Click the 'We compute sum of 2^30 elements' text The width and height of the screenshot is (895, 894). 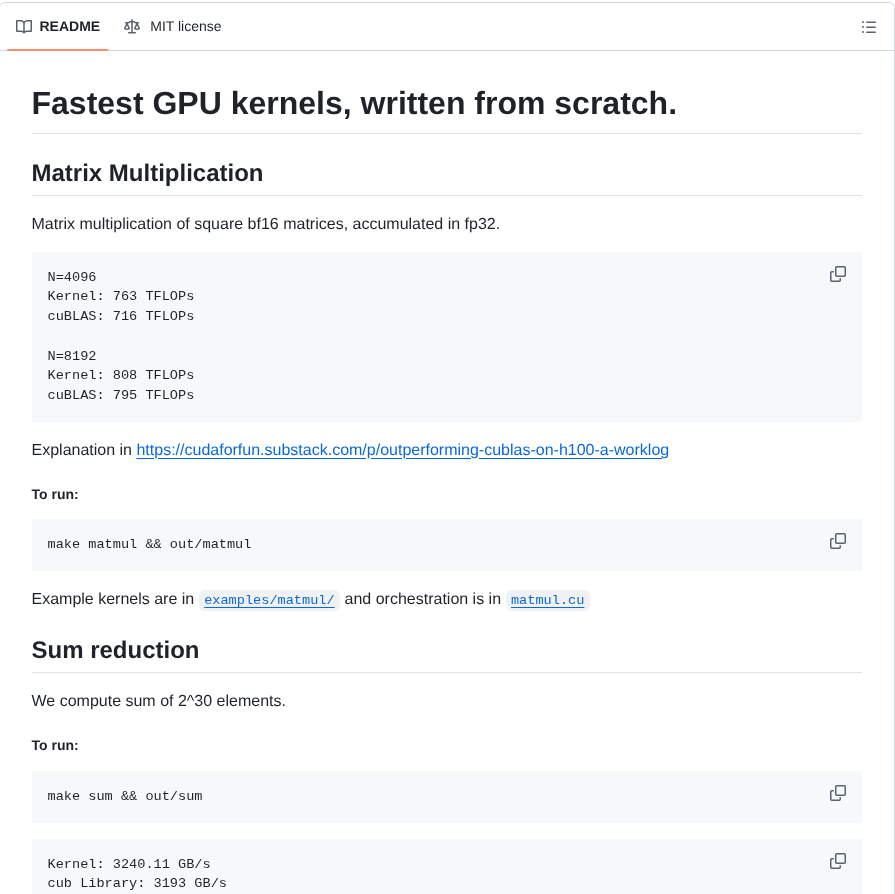[x=159, y=700]
